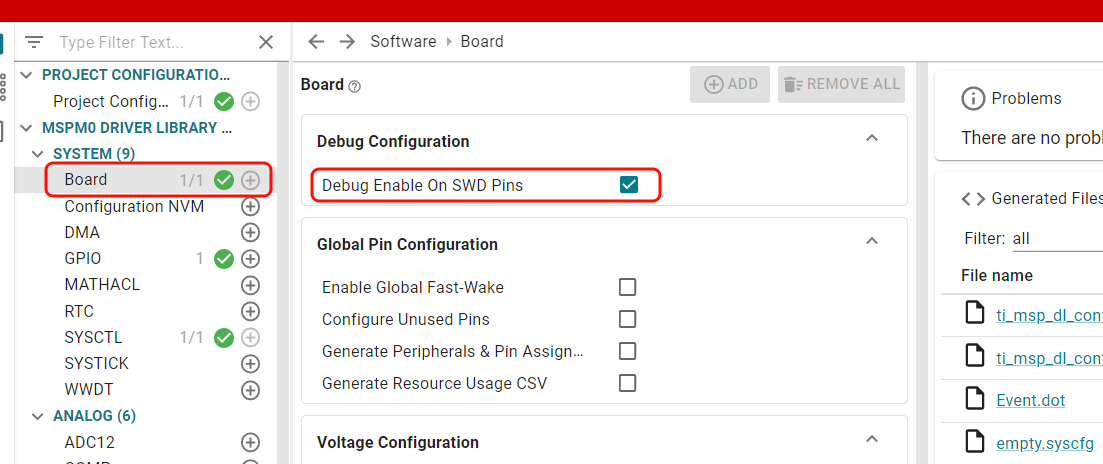Click the File name column header
1103x464 pixels.
click(x=997, y=276)
